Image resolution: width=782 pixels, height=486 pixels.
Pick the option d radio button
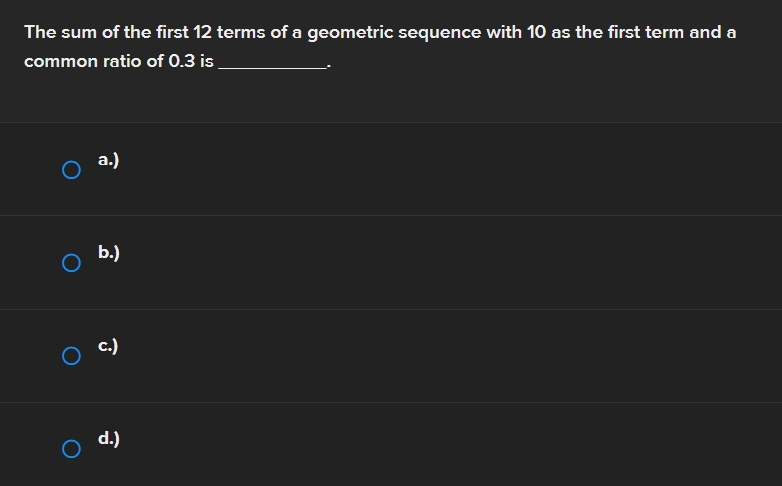click(x=70, y=449)
